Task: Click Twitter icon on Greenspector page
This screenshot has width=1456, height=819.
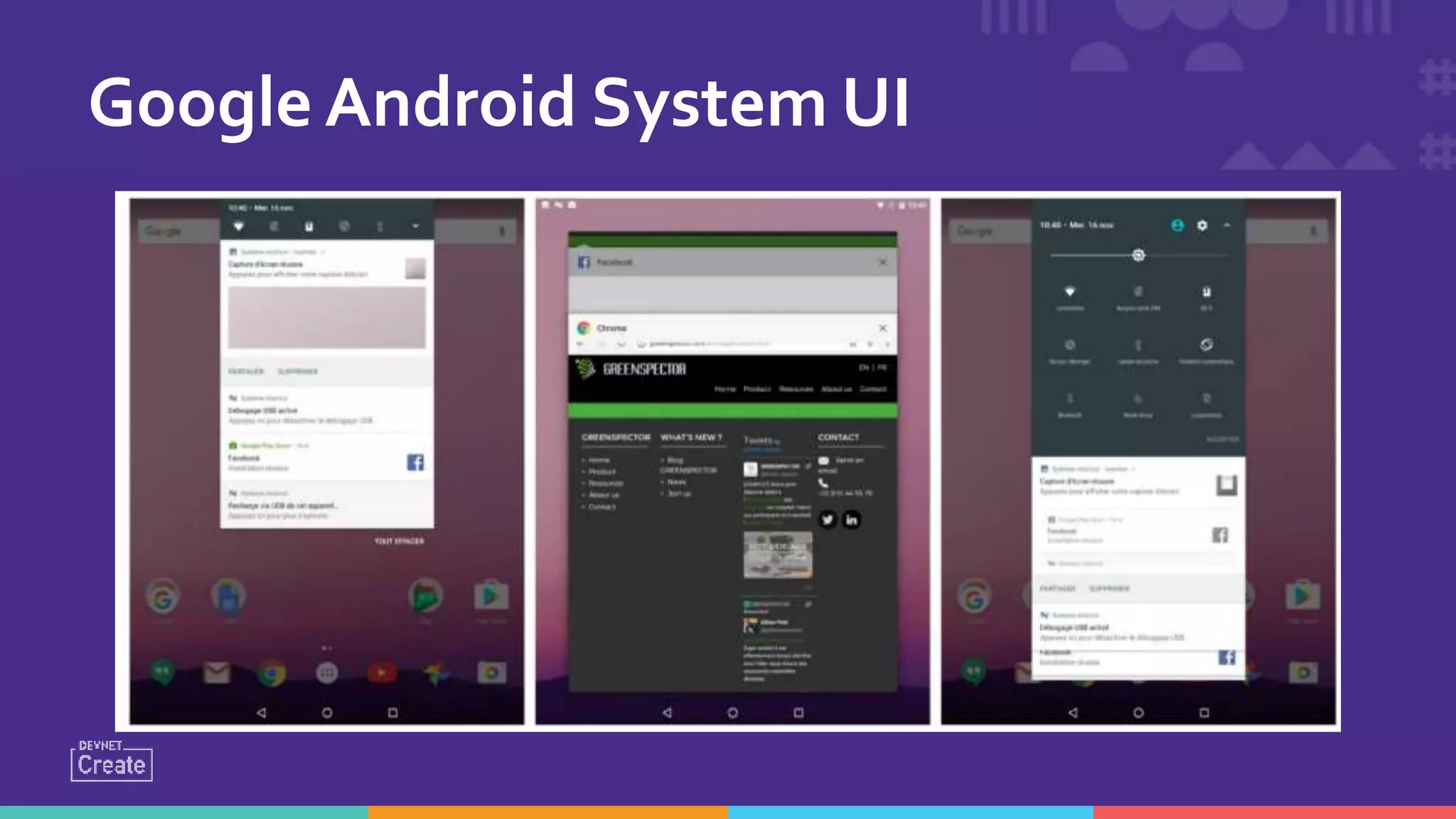Action: tap(828, 520)
